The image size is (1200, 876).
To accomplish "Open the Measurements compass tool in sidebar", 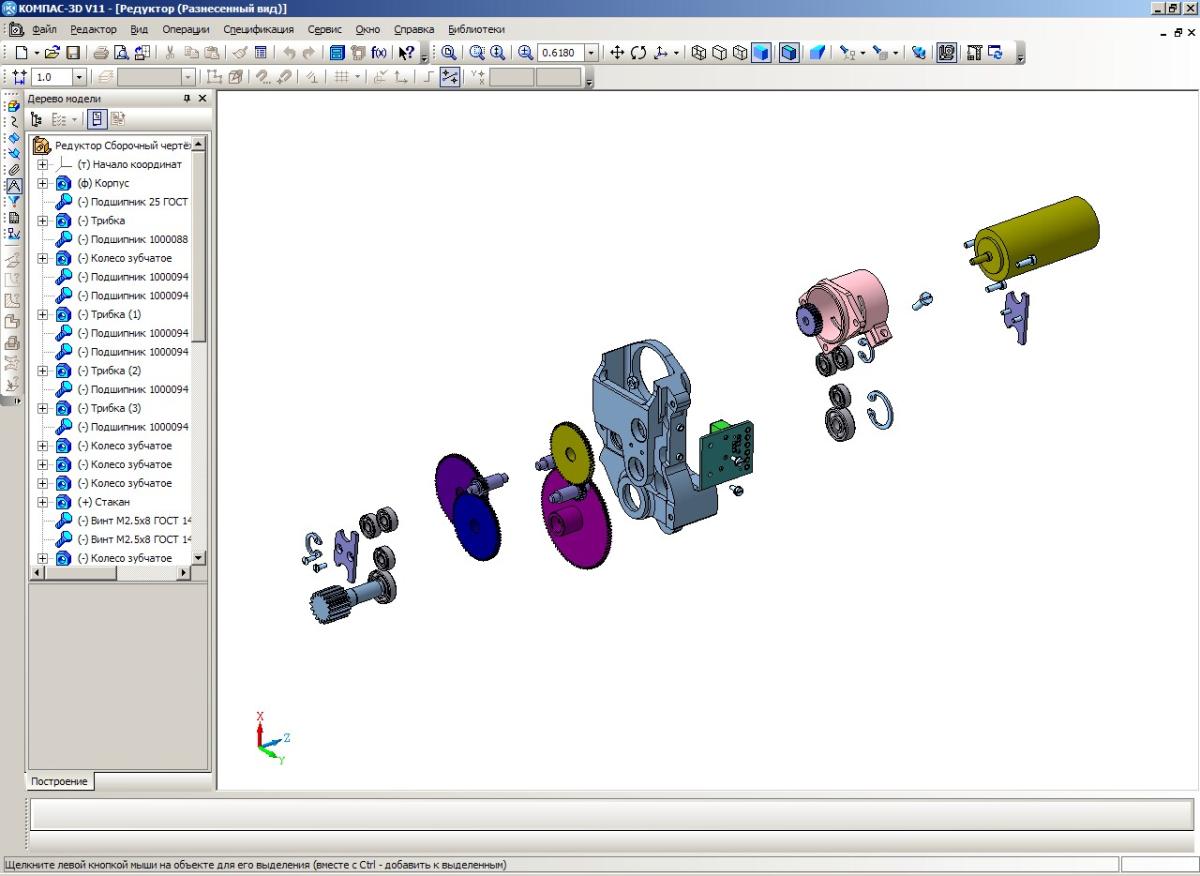I will click(14, 185).
